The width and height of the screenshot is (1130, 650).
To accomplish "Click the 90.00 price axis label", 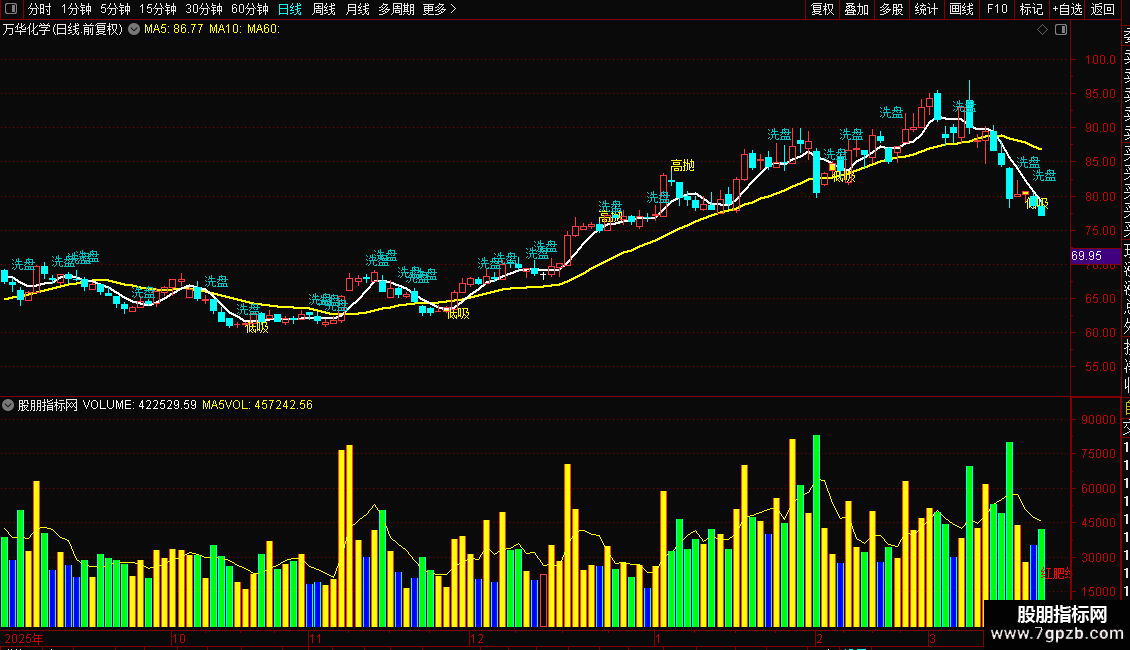I will click(1100, 128).
